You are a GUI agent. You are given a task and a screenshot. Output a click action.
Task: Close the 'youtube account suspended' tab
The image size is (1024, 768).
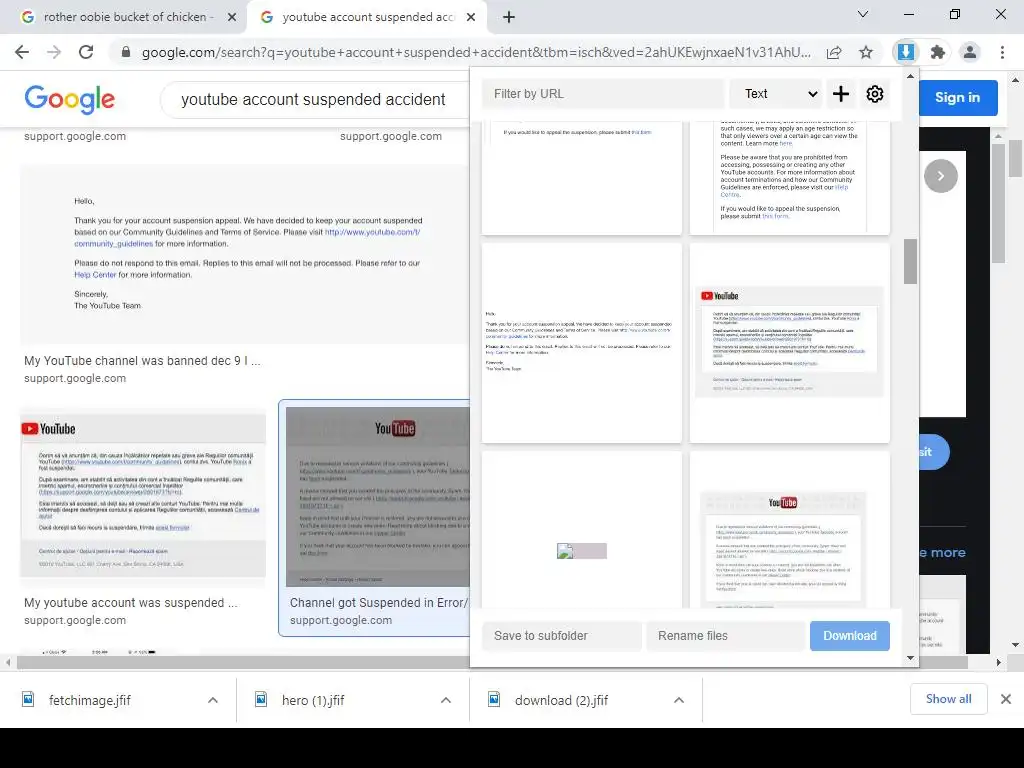(471, 17)
